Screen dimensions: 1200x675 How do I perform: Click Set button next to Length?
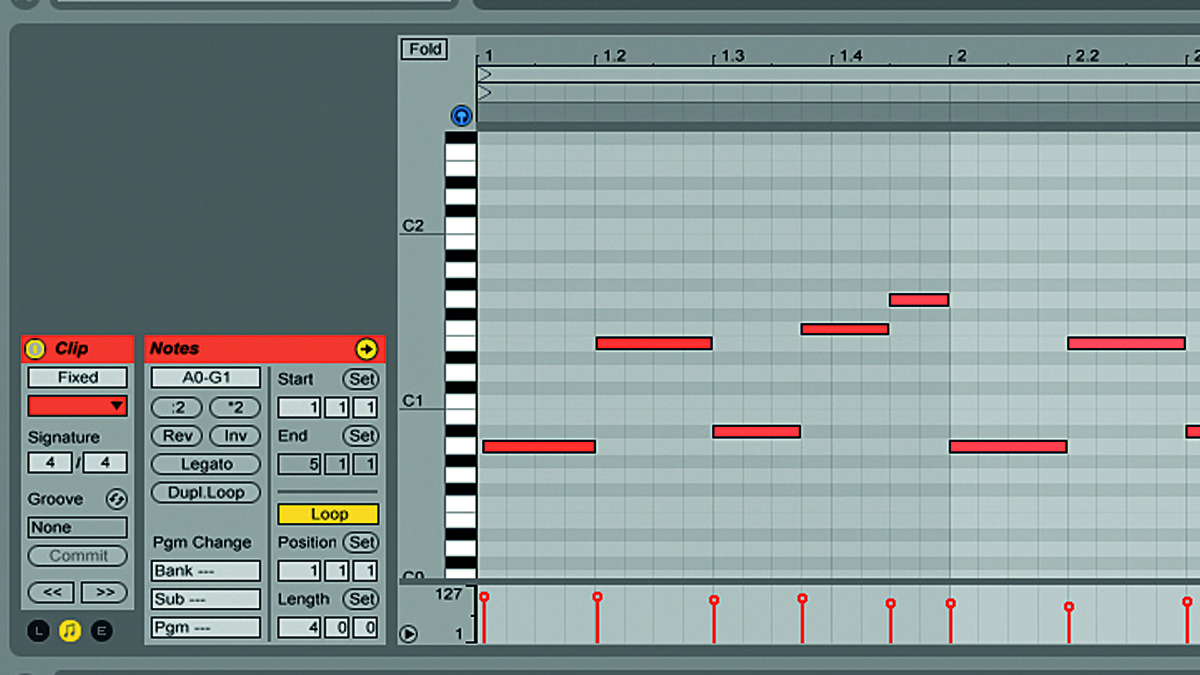[361, 599]
